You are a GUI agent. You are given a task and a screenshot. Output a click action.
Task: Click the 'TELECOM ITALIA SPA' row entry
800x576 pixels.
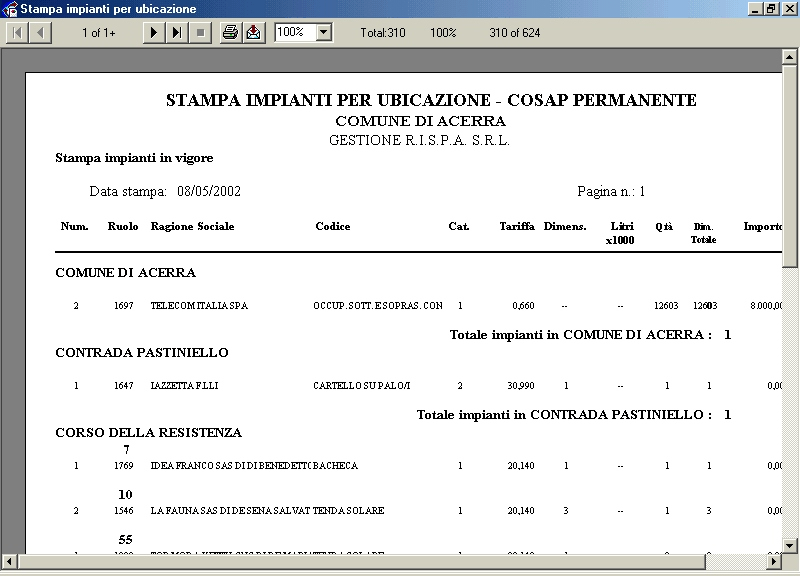pos(199,306)
